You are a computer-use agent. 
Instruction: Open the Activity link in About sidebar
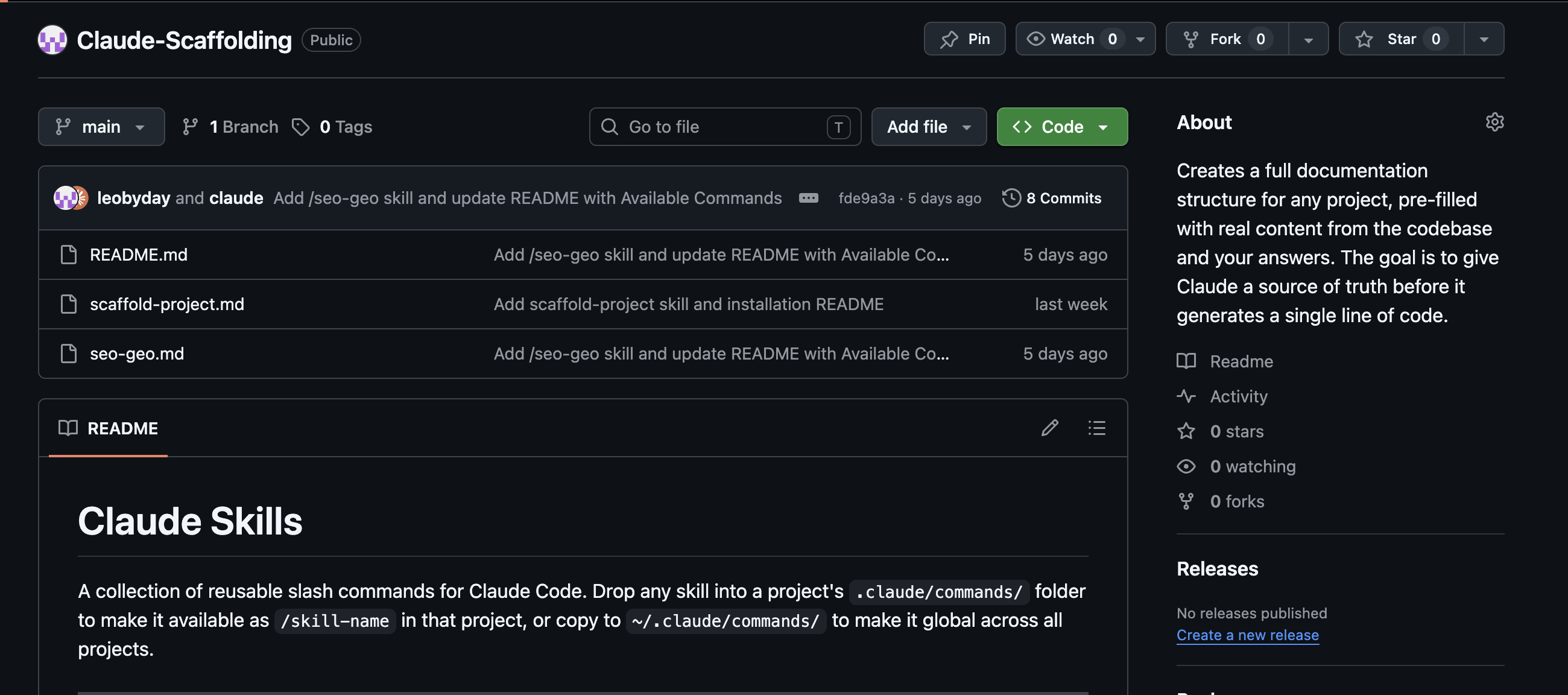pyautogui.click(x=1238, y=396)
